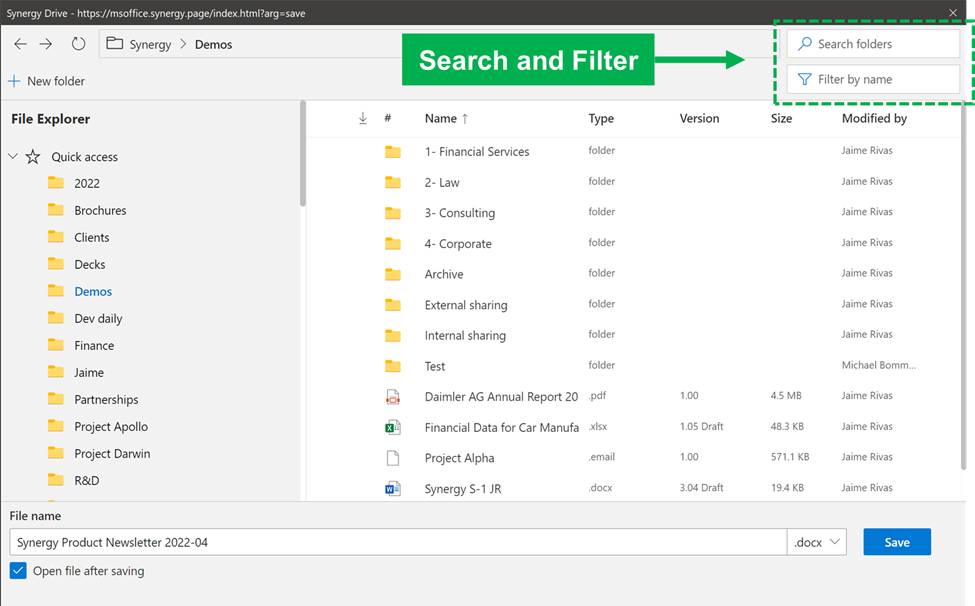Sort by the Size column header
The width and height of the screenshot is (975, 606).
click(781, 118)
